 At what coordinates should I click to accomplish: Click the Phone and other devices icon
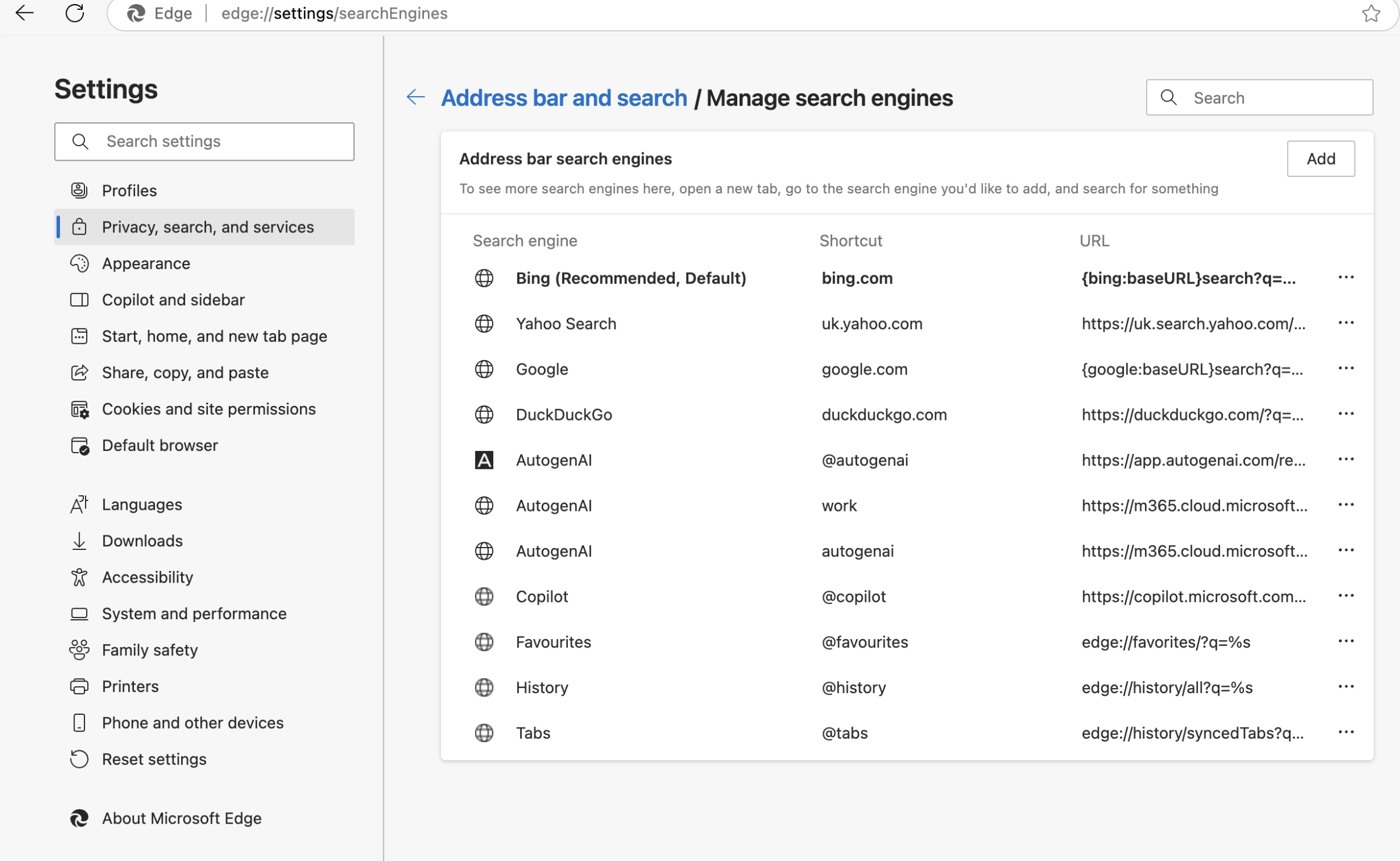tap(79, 723)
